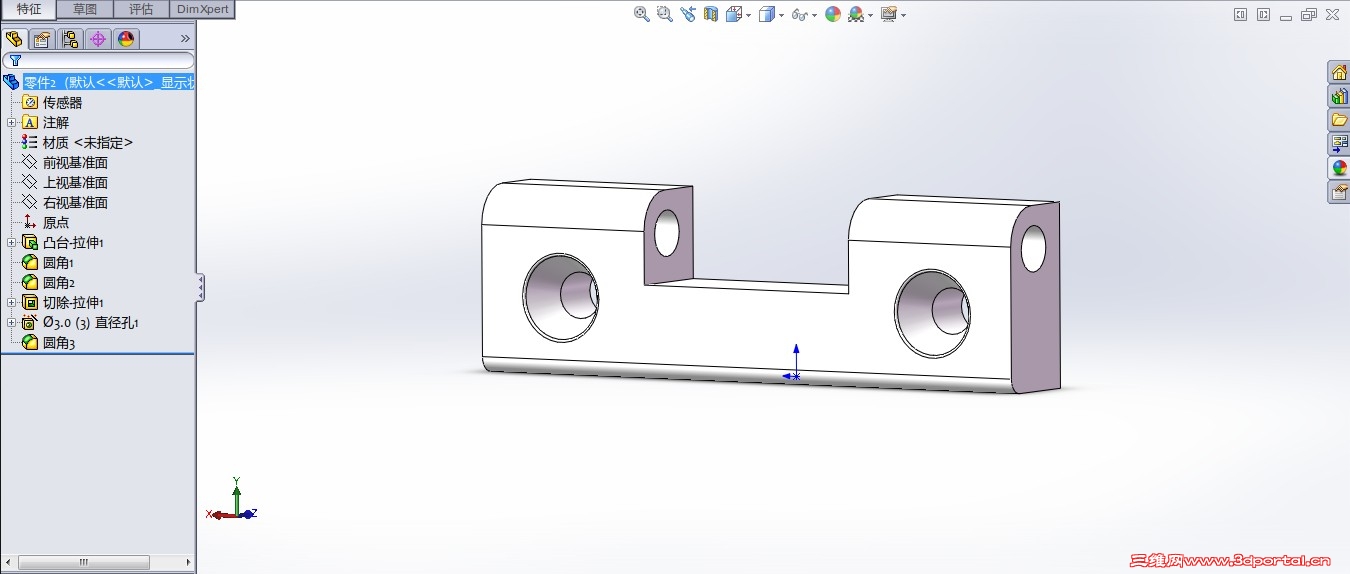Click the Zoom to Fit icon
Viewport: 1350px width, 574px height.
642,14
